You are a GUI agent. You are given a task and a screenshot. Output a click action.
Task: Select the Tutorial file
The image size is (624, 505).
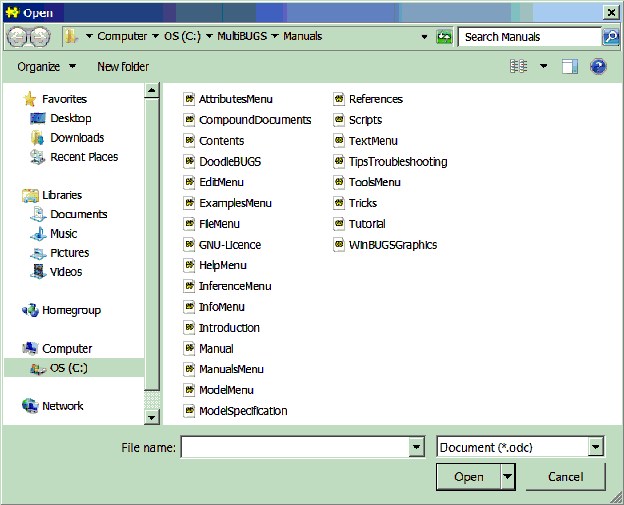click(367, 224)
